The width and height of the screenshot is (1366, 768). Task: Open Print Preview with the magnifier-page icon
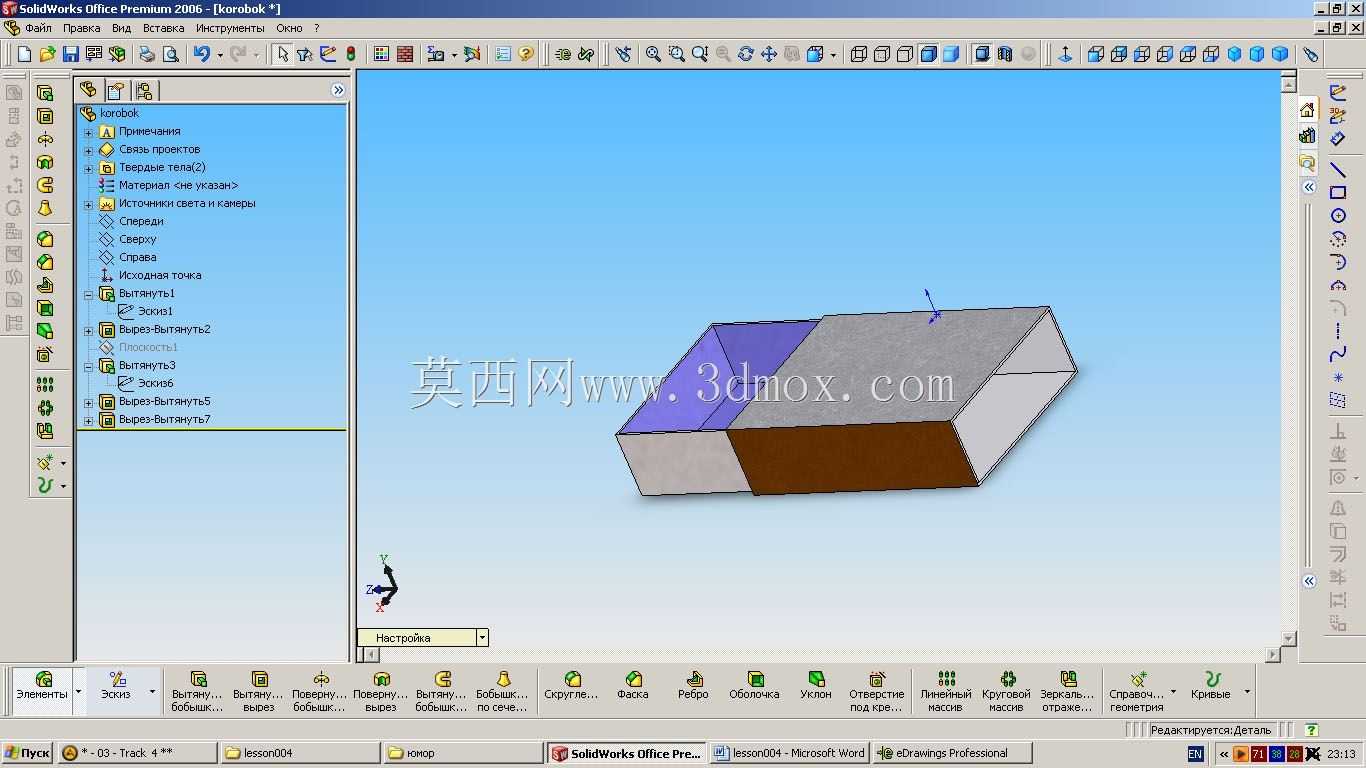[171, 54]
